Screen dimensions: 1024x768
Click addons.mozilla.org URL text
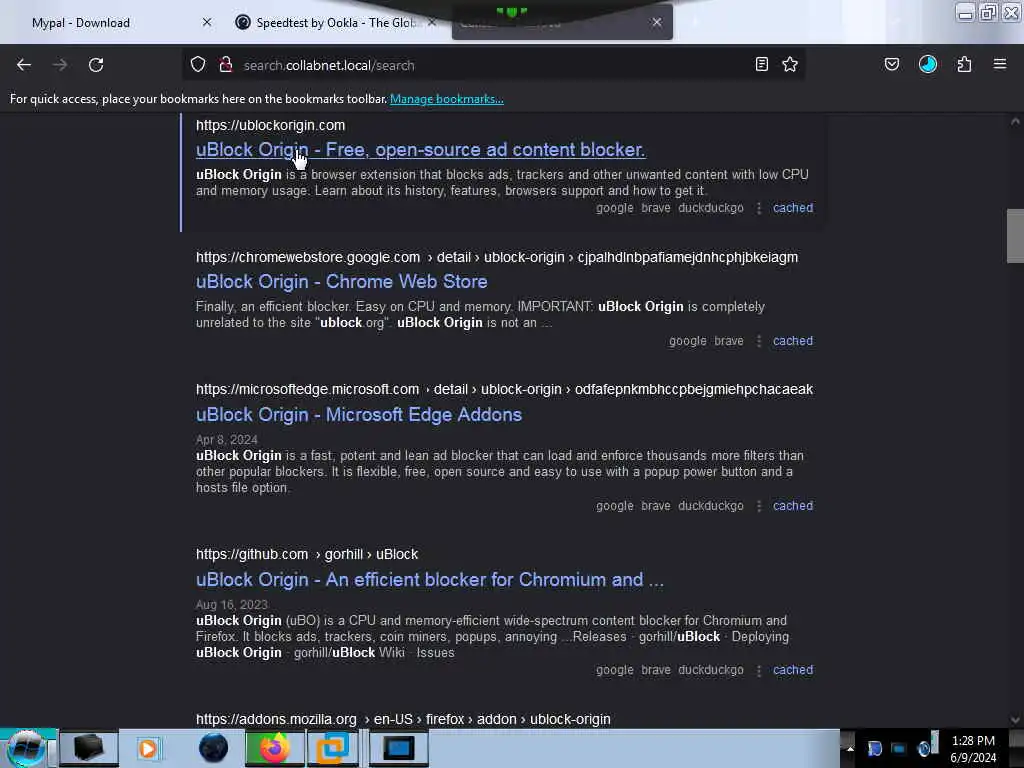tap(276, 719)
